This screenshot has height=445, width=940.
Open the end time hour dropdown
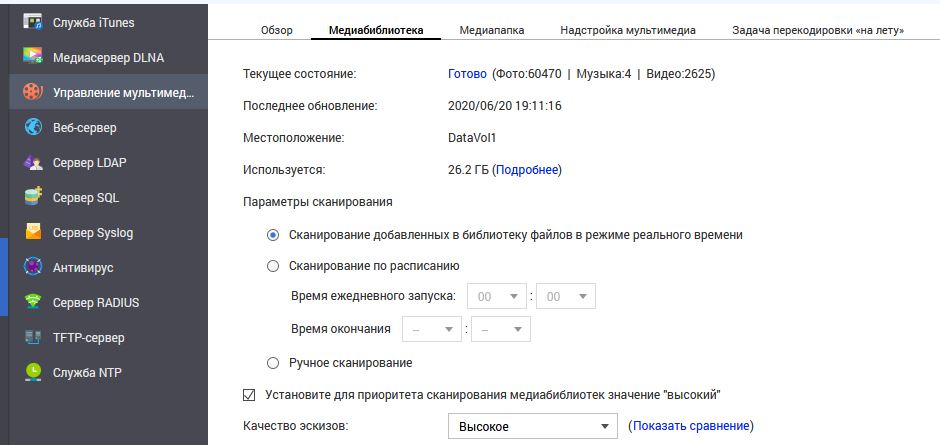click(x=432, y=329)
